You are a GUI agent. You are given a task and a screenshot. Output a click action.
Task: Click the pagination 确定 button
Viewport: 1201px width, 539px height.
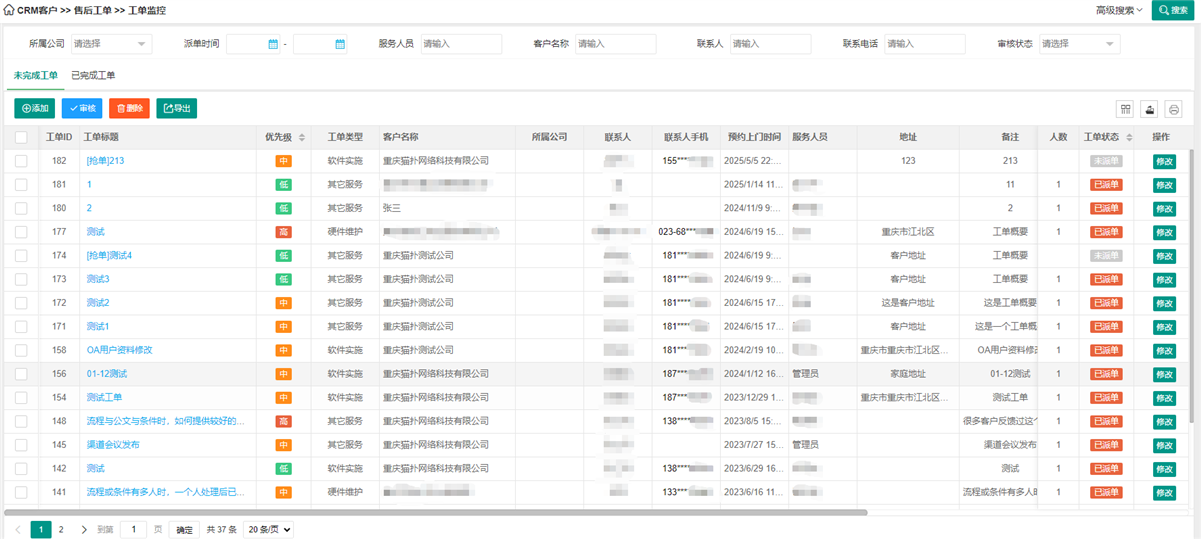(x=183, y=529)
